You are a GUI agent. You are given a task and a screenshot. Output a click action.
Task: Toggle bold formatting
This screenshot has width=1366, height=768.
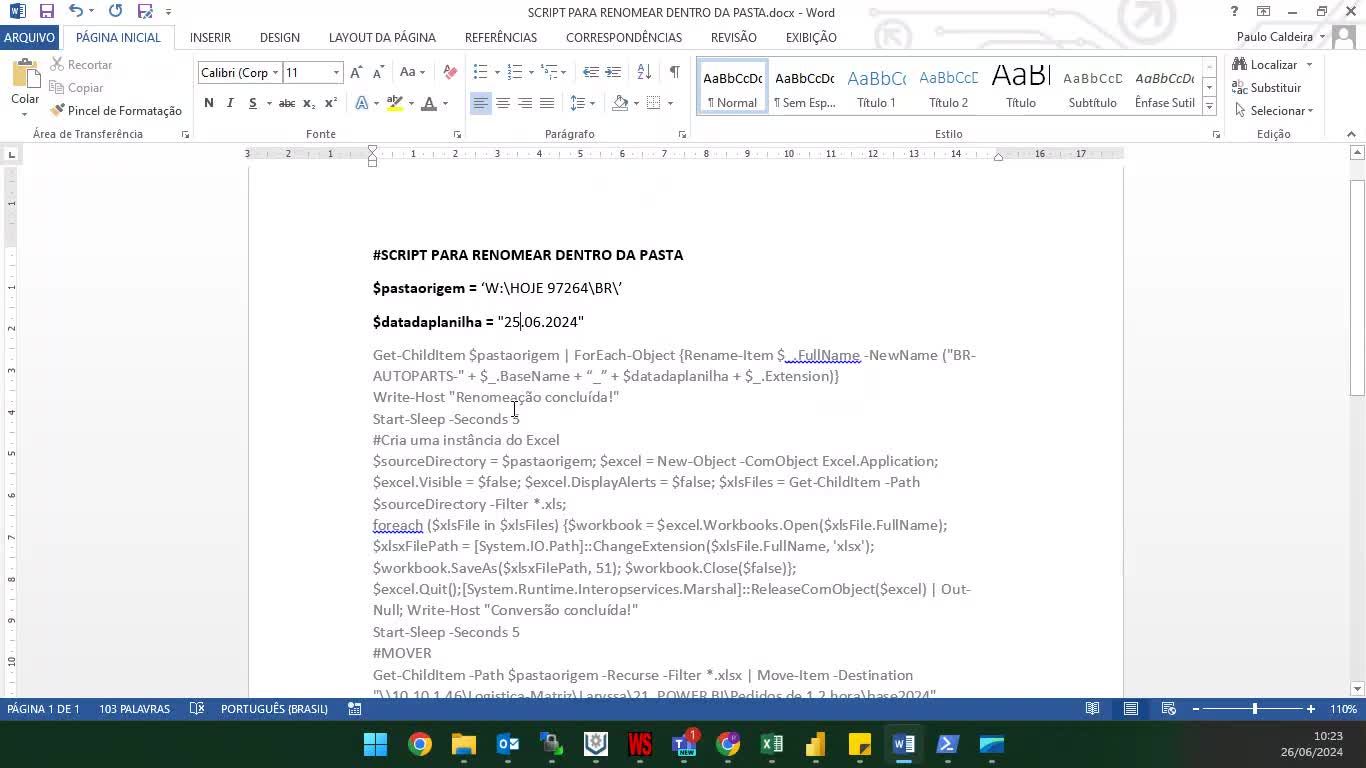tap(208, 103)
